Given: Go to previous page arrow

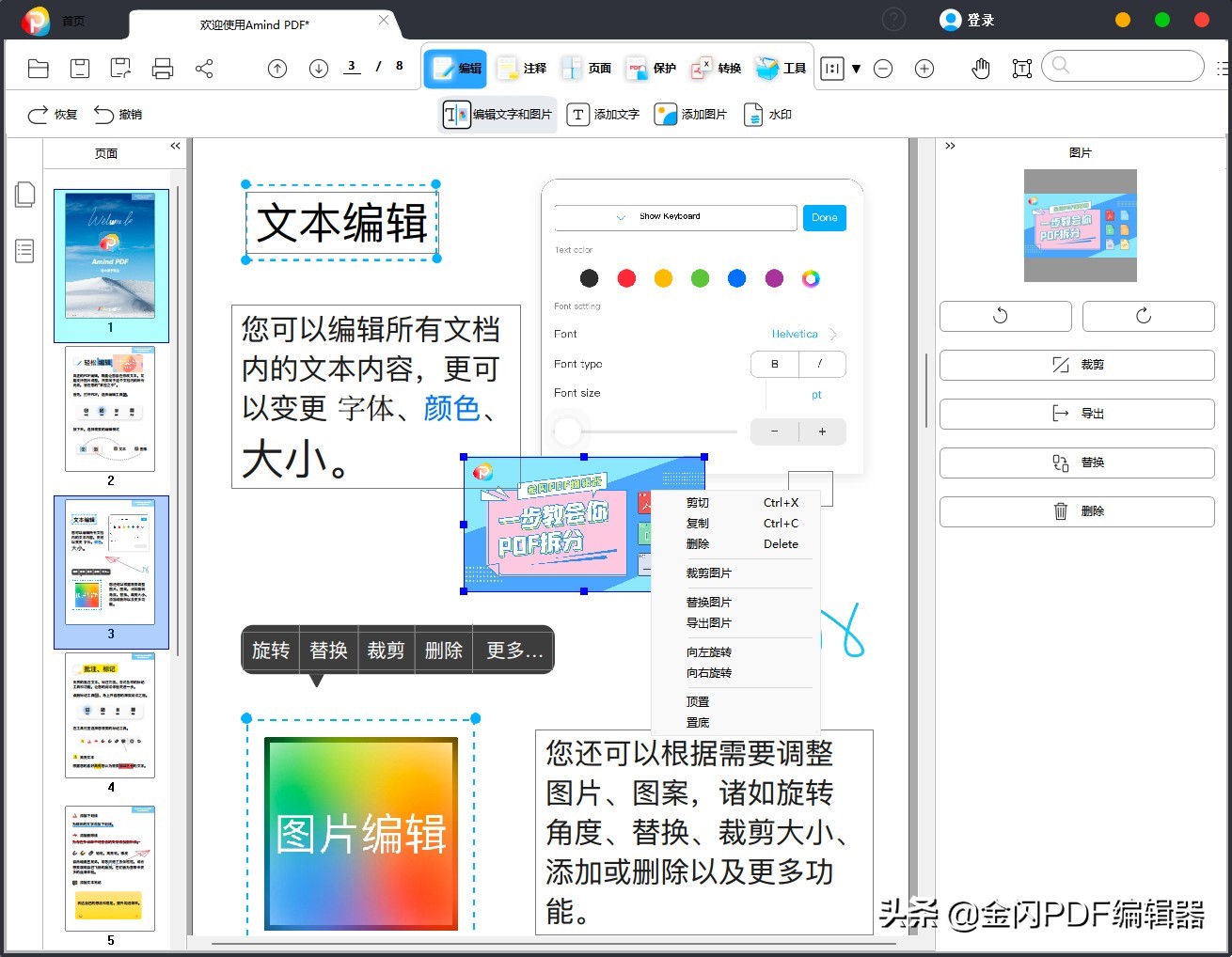Looking at the screenshot, I should 277,68.
